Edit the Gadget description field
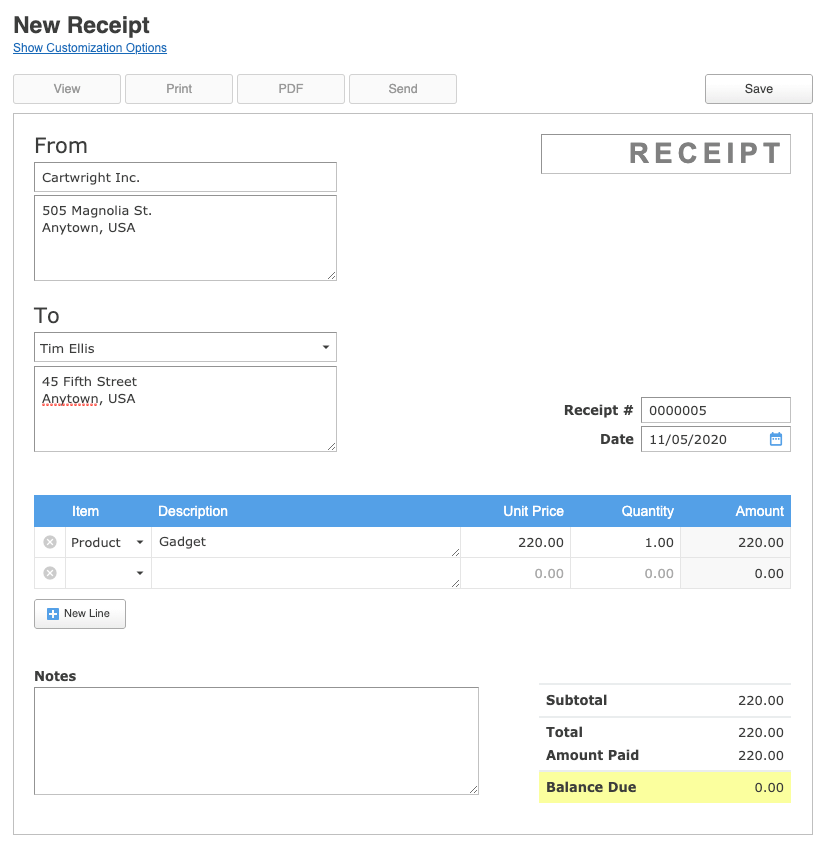Image resolution: width=826 pixels, height=851 pixels. (306, 542)
